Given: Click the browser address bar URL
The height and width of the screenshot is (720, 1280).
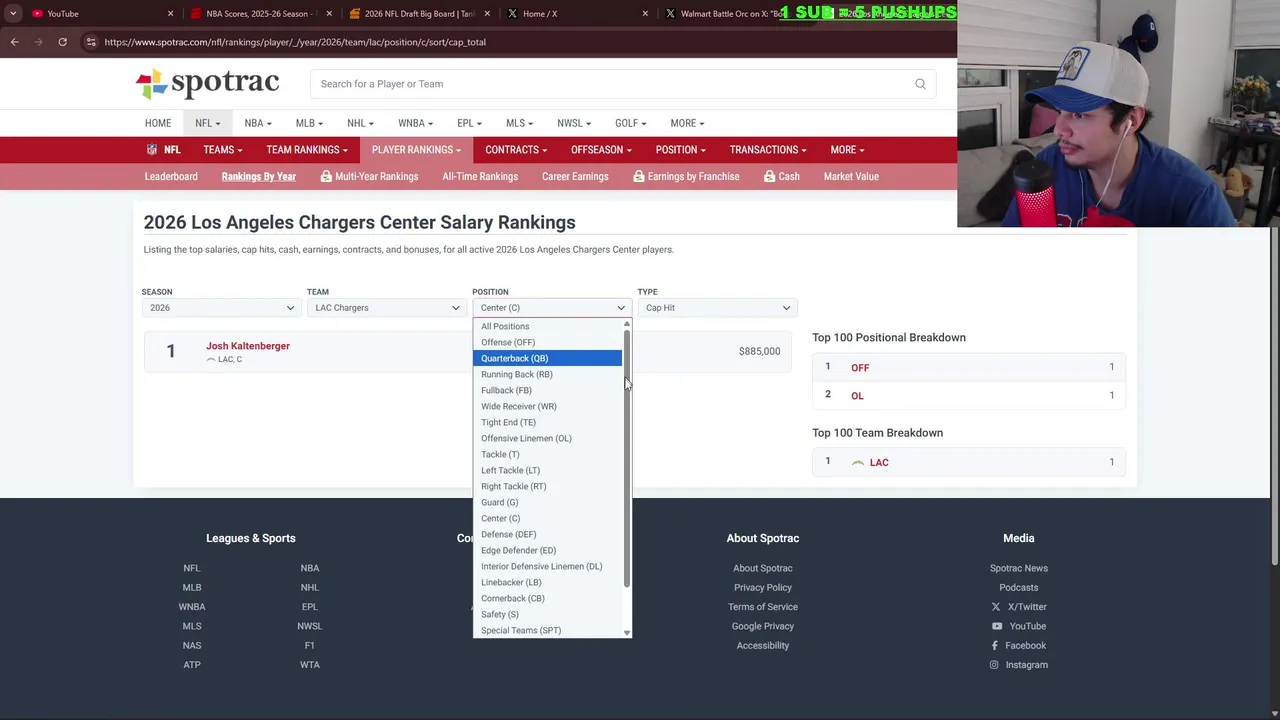Looking at the screenshot, I should [295, 42].
